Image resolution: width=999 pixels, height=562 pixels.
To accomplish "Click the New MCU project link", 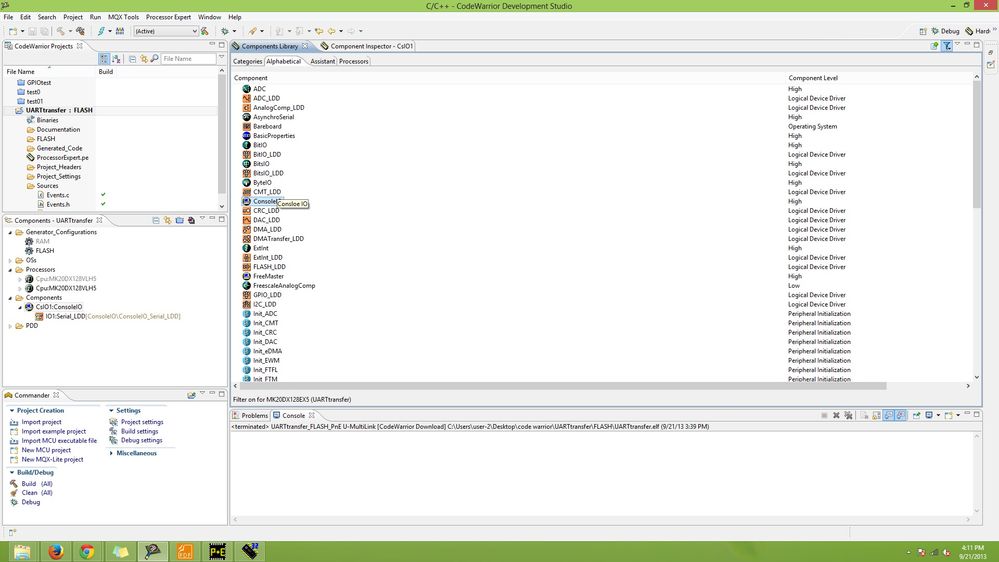I will 46,450.
